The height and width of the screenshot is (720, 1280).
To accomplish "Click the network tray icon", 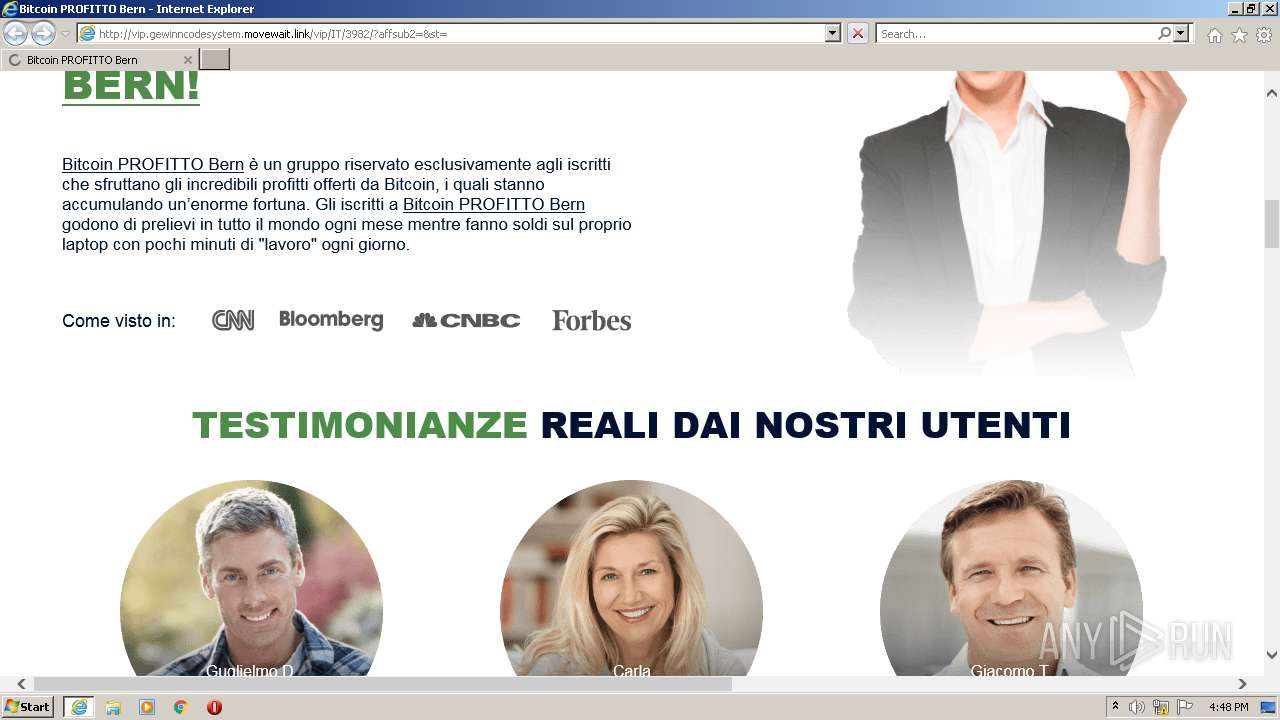I will coord(1161,707).
